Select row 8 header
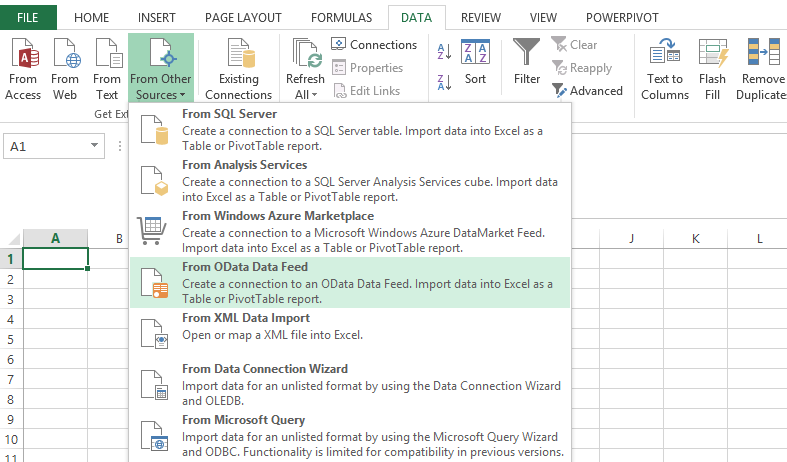 [x=11, y=400]
